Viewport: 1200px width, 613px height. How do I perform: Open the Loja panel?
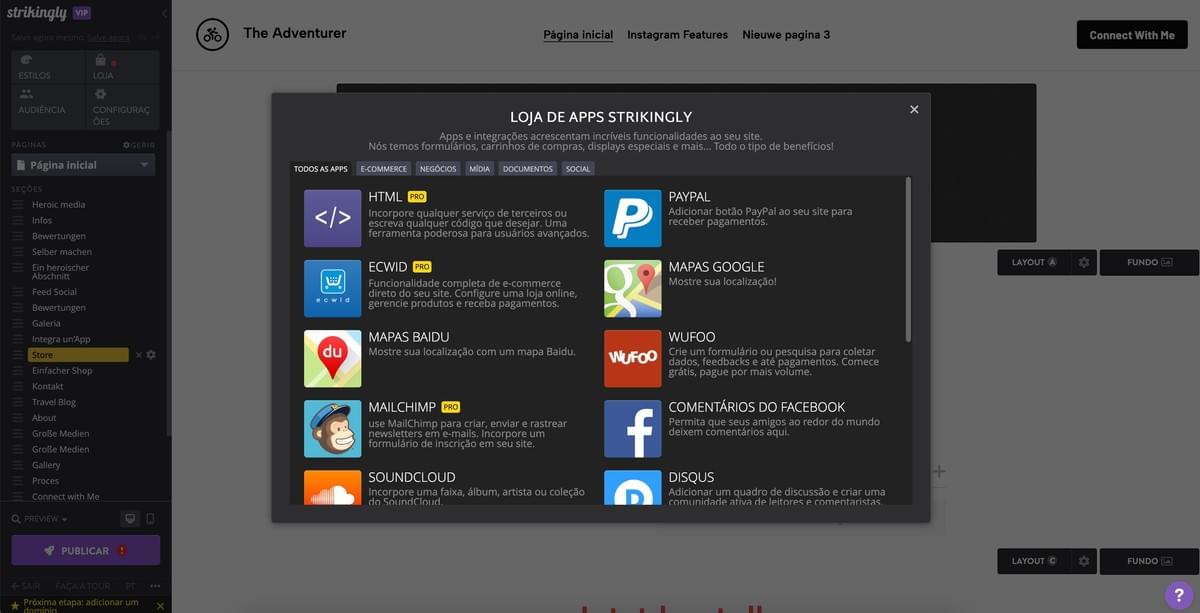pos(122,67)
